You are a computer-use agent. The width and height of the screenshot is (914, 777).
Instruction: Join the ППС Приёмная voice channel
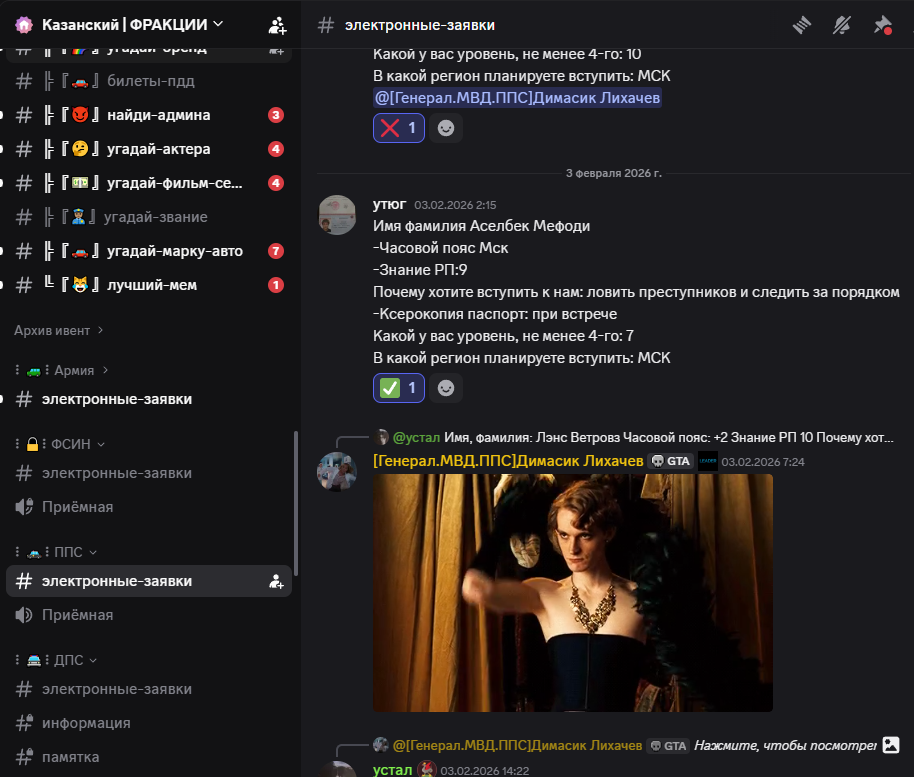77,615
